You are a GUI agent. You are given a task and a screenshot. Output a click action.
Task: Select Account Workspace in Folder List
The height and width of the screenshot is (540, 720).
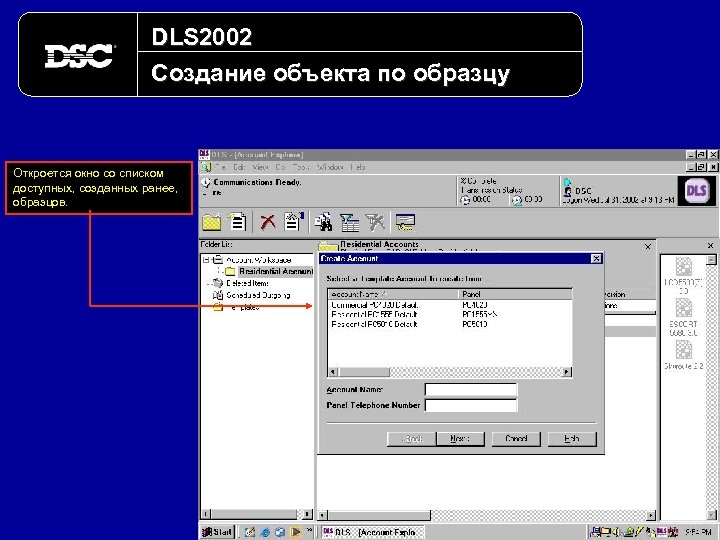pos(259,260)
